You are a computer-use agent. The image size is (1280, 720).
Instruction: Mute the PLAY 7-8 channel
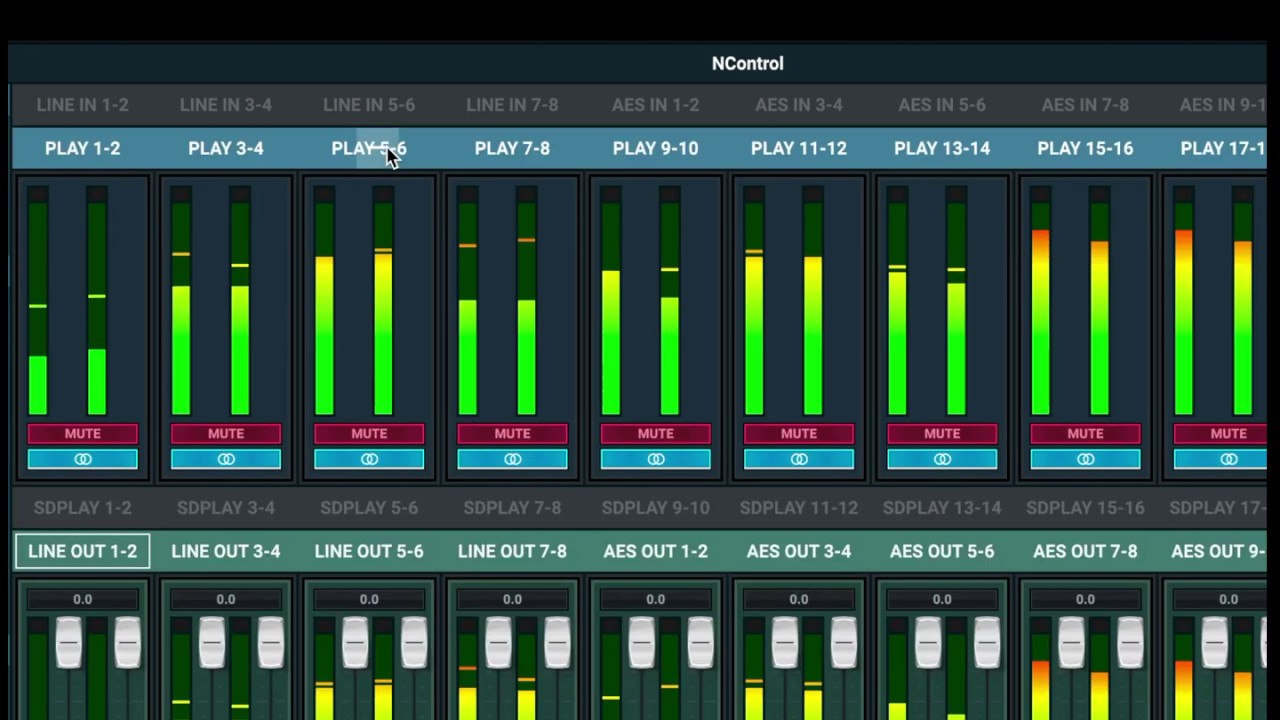(x=512, y=433)
